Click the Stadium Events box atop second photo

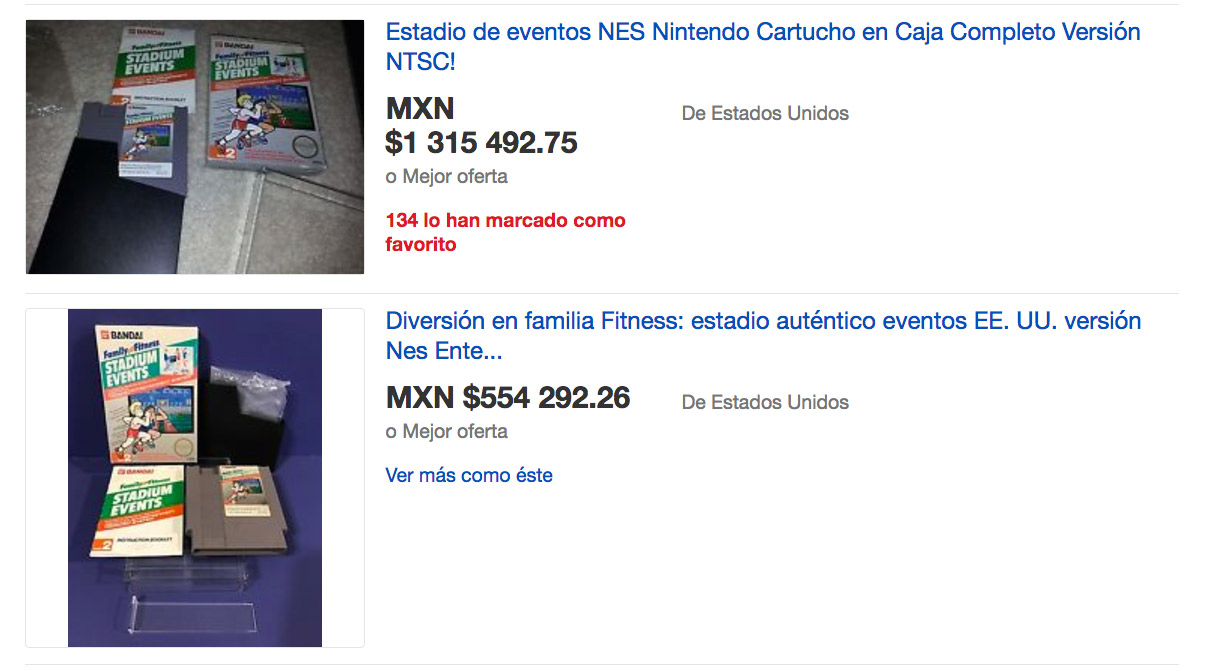(x=147, y=393)
